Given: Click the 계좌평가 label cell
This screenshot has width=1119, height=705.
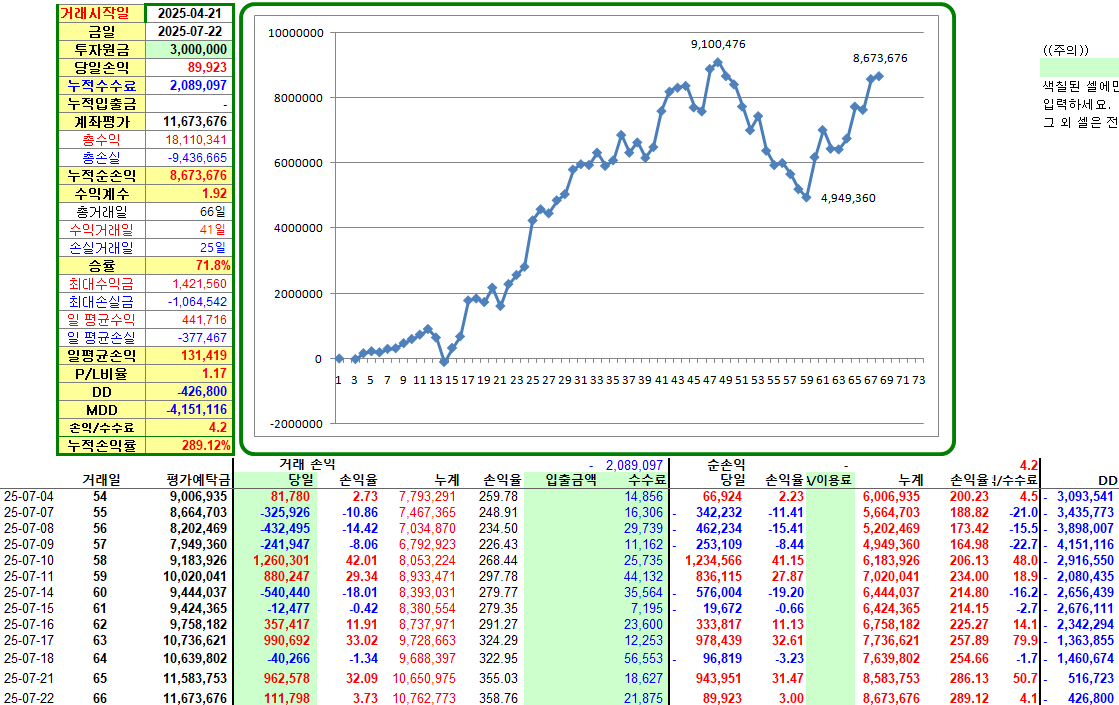Looking at the screenshot, I should [101, 122].
